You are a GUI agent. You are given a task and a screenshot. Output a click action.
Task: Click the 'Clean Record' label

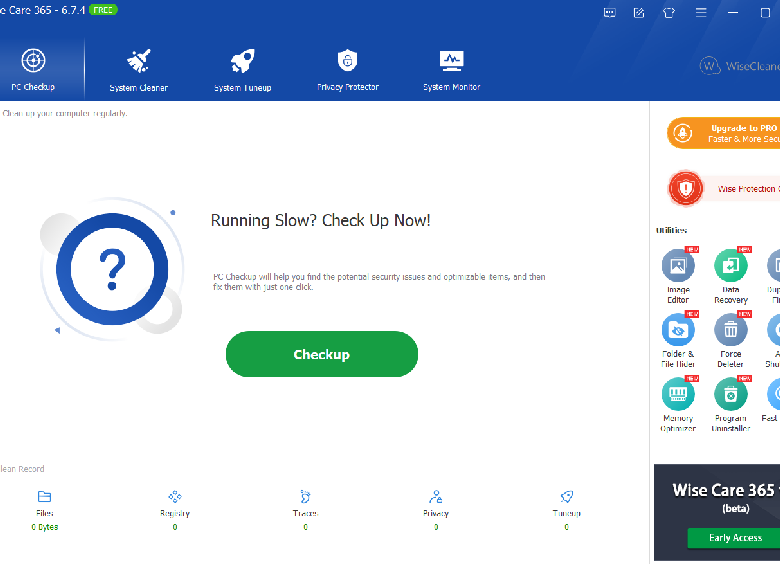click(x=22, y=469)
